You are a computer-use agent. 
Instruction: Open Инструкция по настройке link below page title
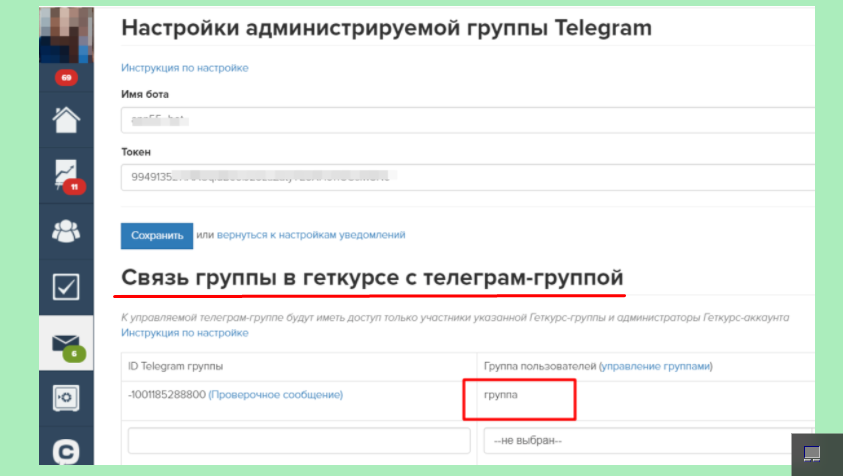184,68
